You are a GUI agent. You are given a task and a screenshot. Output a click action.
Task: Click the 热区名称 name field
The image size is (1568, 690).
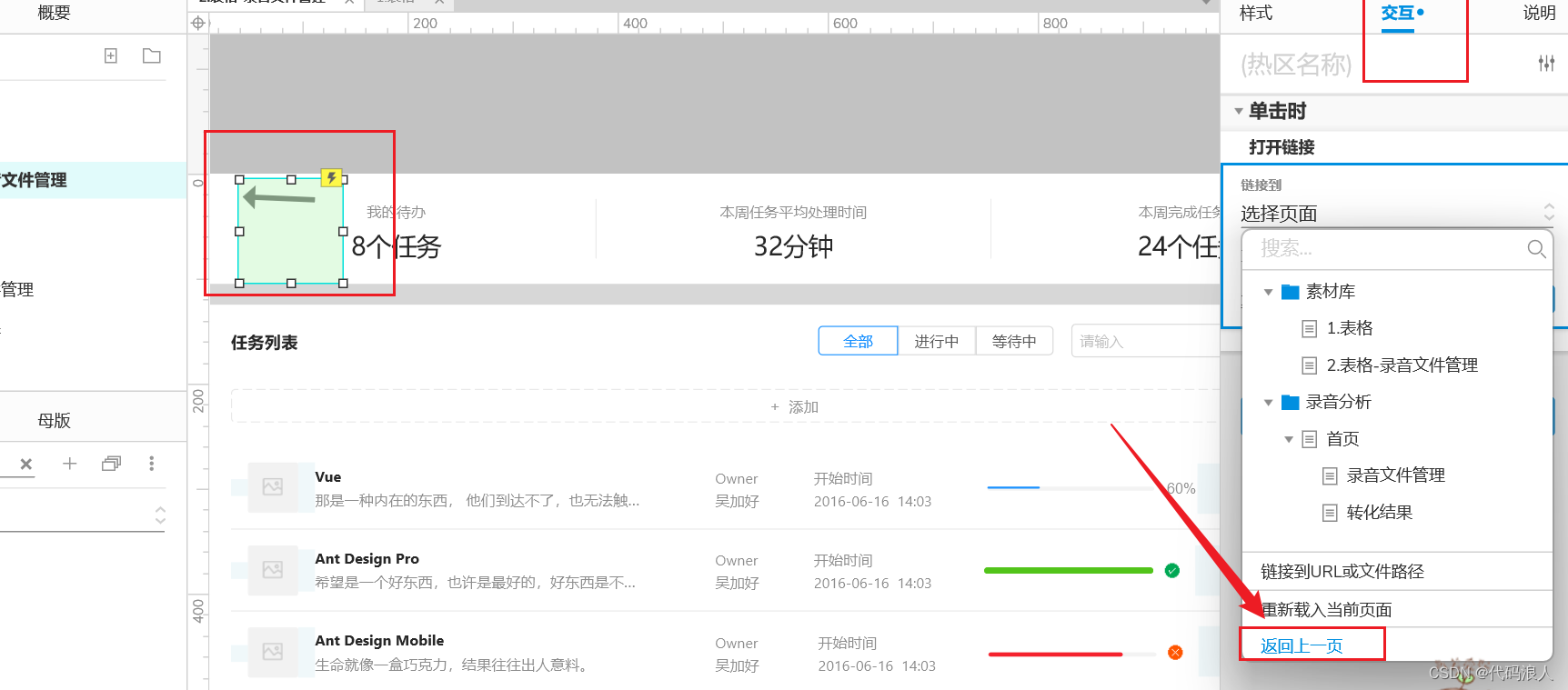[x=1296, y=64]
